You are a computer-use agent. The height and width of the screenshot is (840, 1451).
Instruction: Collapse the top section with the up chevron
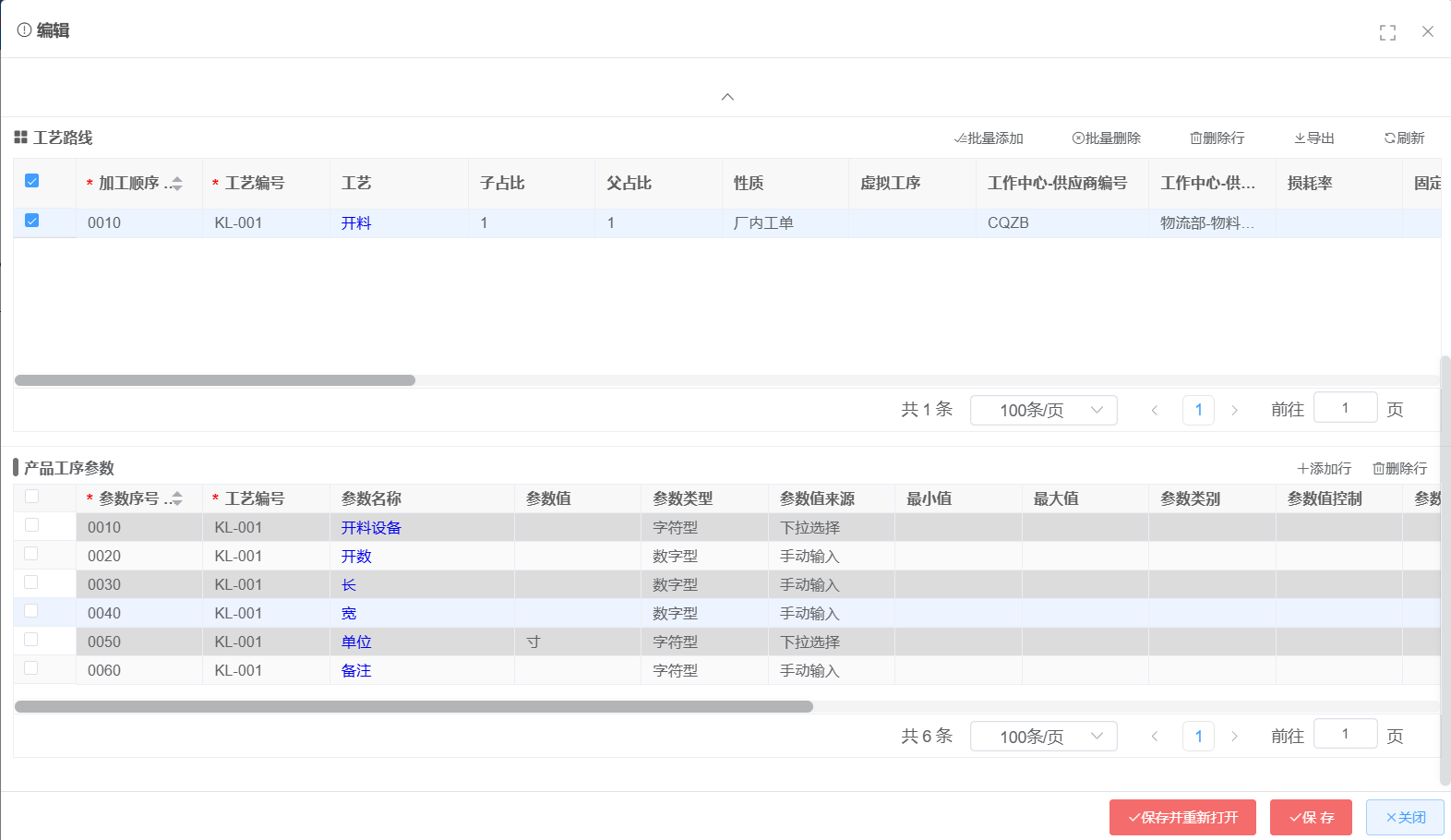pos(727,97)
